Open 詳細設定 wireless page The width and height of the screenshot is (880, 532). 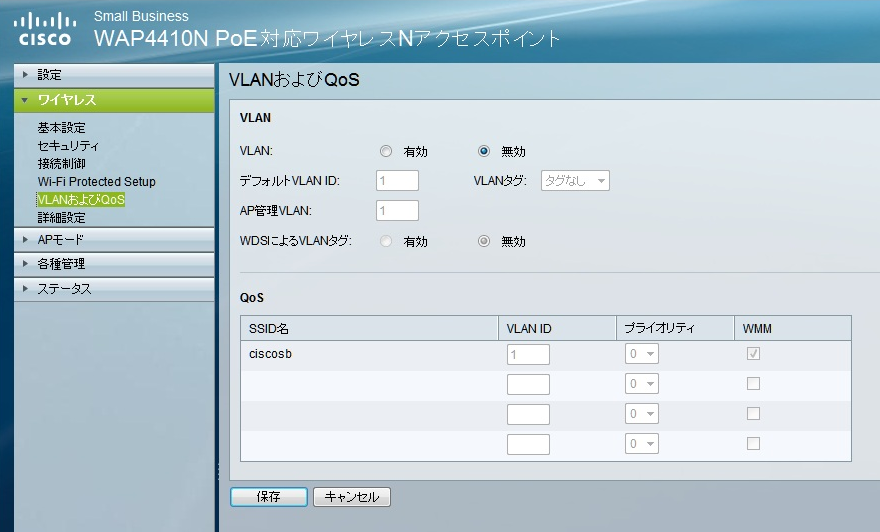[61, 218]
